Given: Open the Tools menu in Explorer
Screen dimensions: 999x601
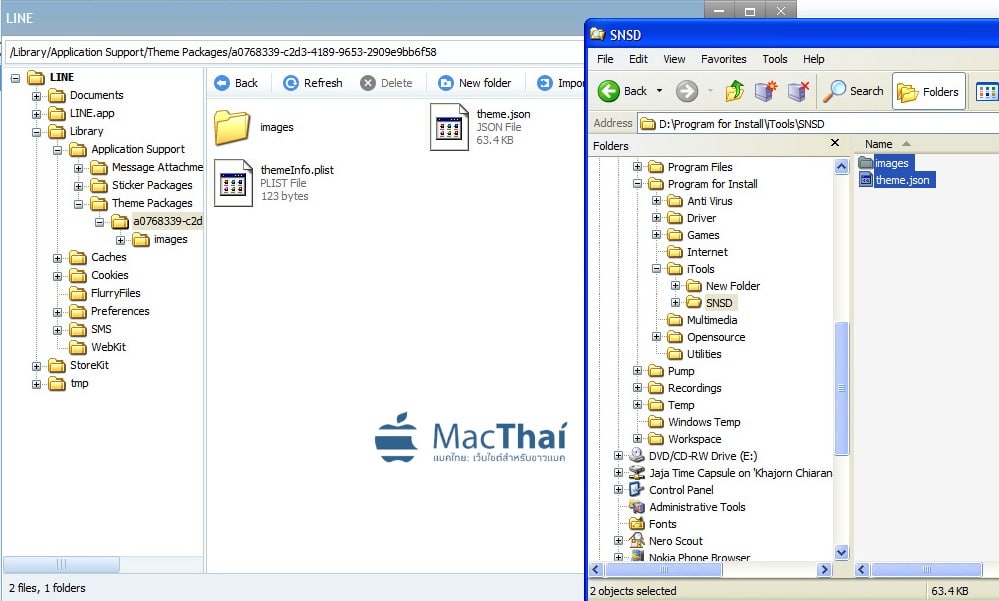Looking at the screenshot, I should (775, 59).
